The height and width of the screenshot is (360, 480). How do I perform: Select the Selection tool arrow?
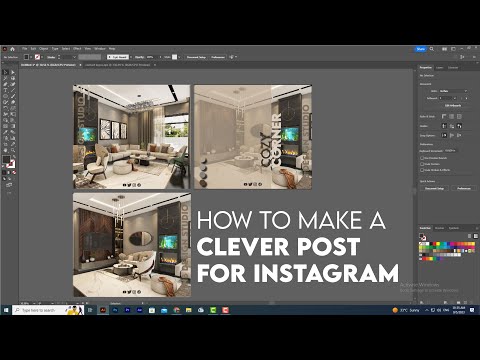pyautogui.click(x=5, y=72)
